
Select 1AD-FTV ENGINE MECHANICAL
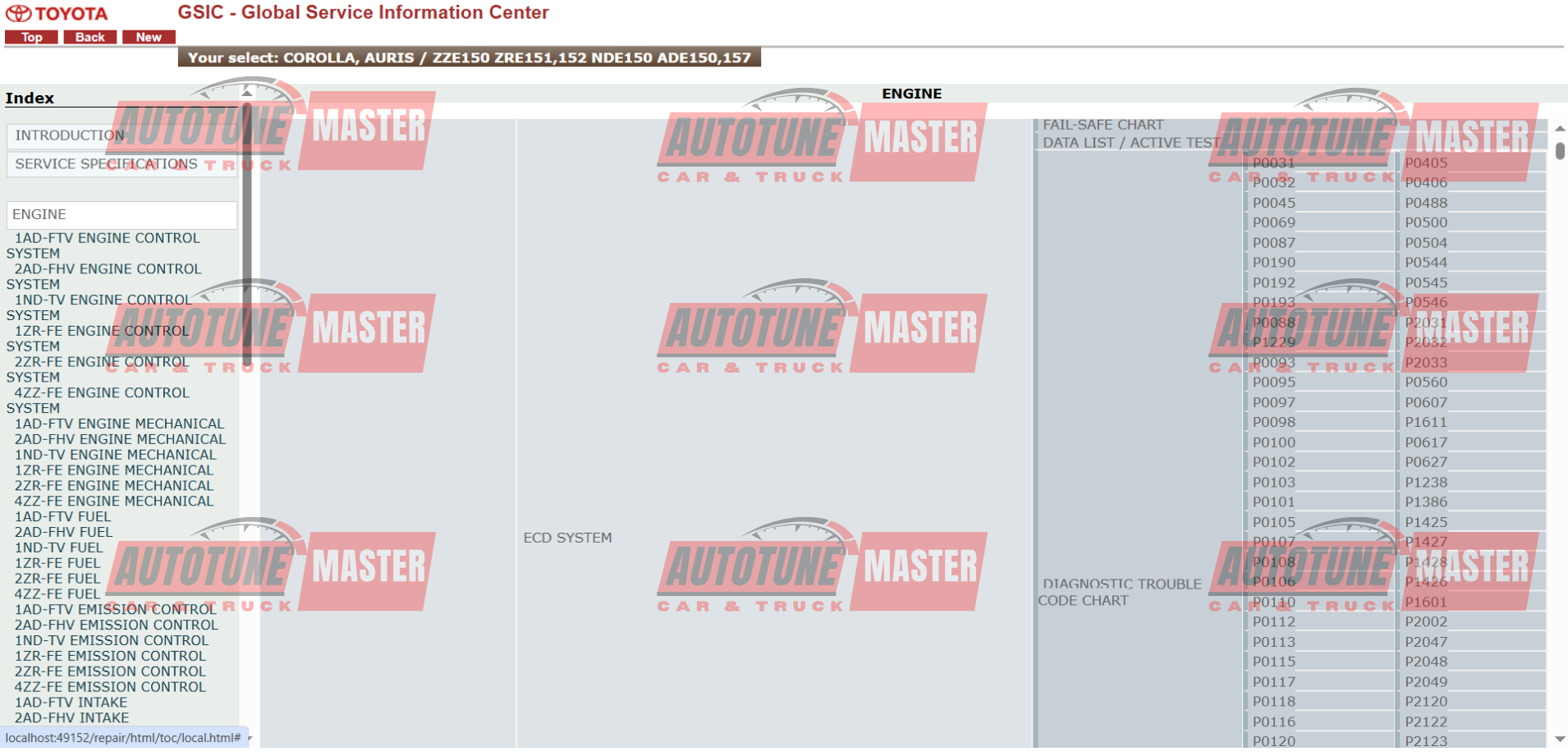coord(119,424)
